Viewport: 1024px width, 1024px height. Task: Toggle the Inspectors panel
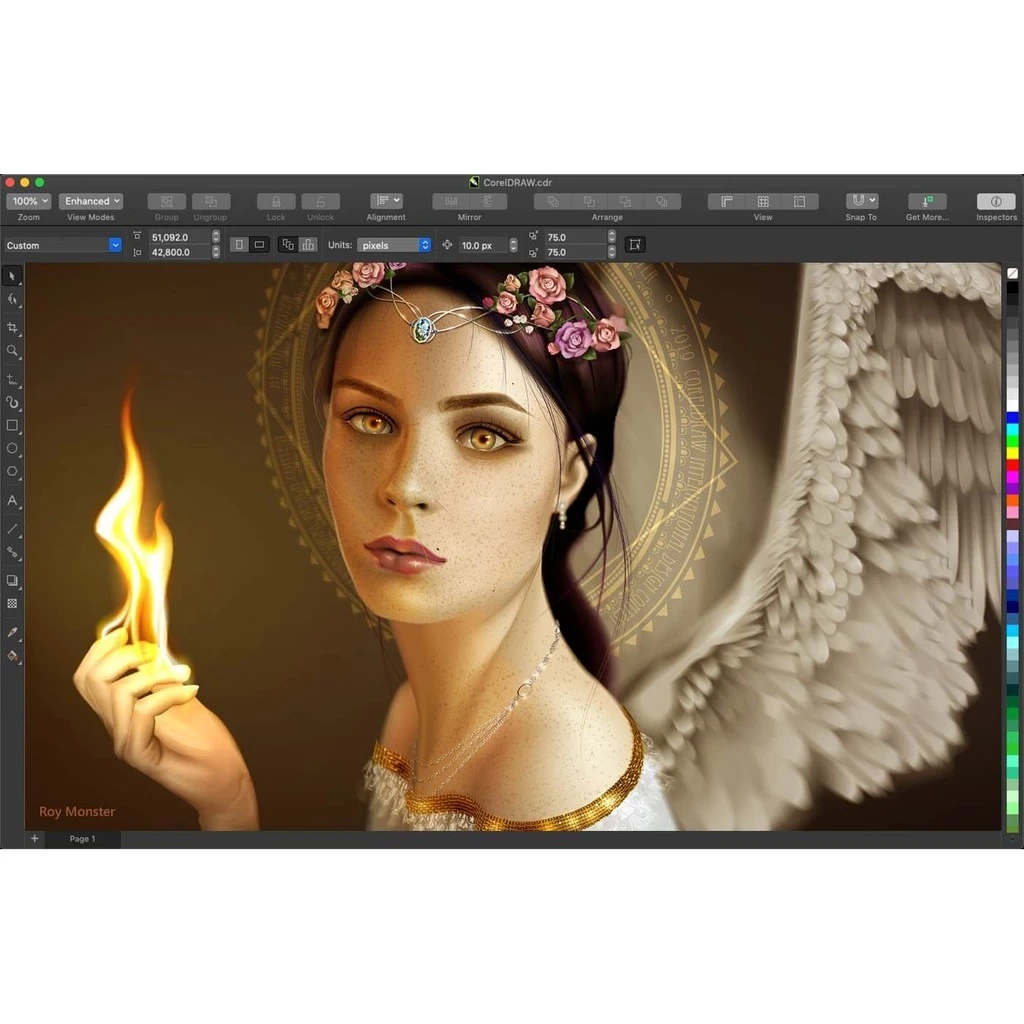(996, 201)
